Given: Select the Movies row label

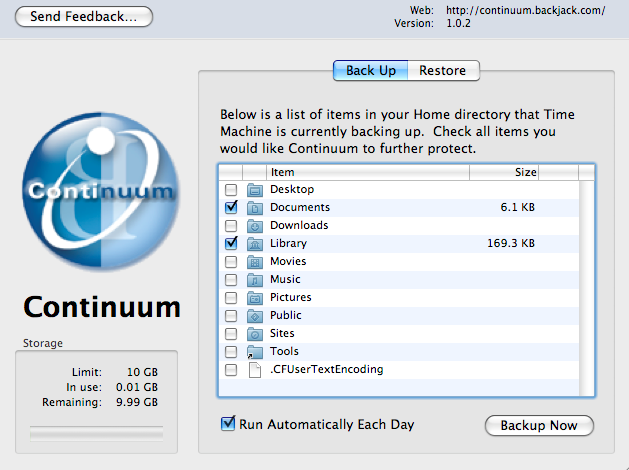Looking at the screenshot, I should 288,261.
